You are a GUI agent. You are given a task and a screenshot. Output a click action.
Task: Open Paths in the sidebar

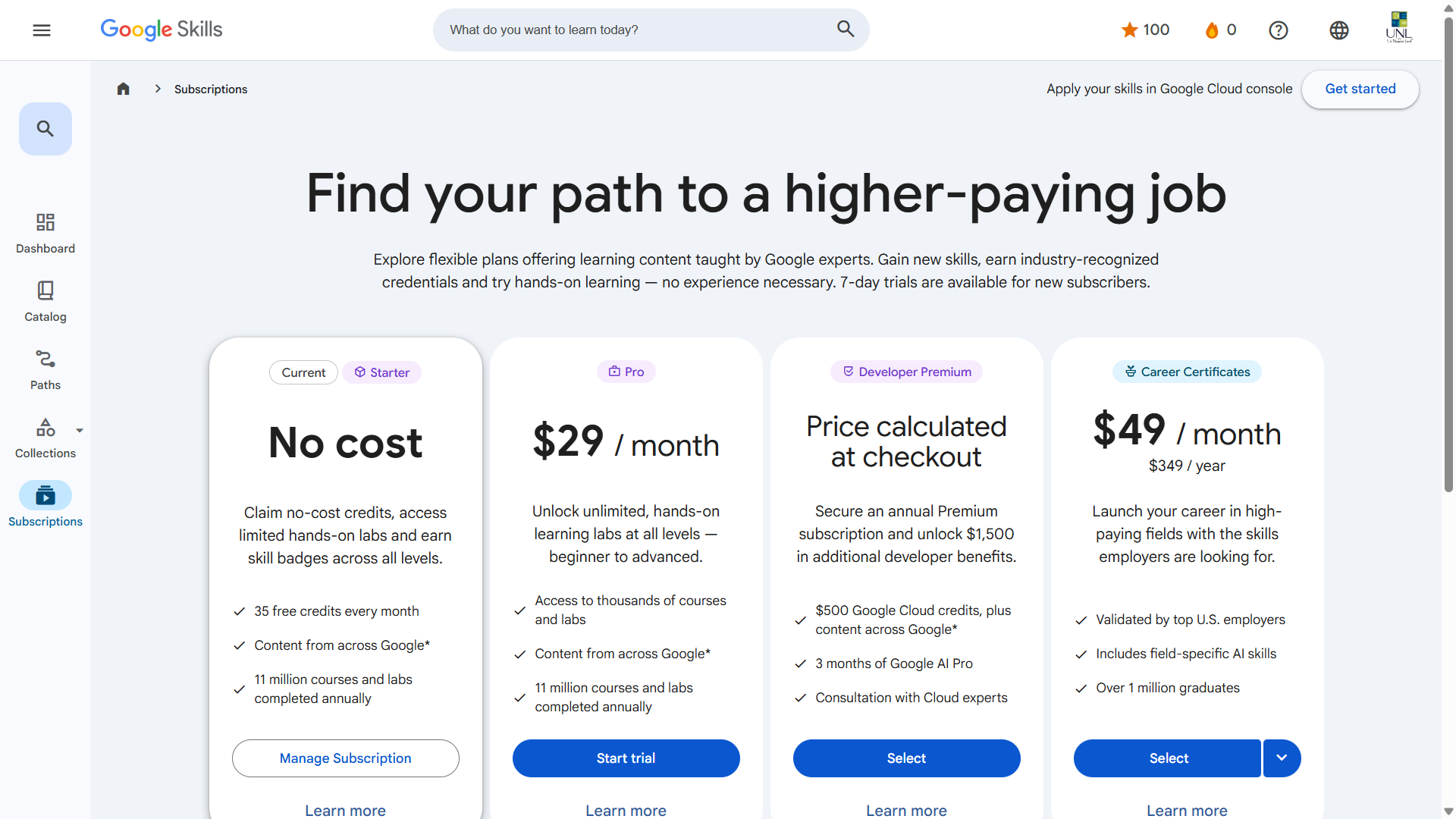click(x=45, y=369)
